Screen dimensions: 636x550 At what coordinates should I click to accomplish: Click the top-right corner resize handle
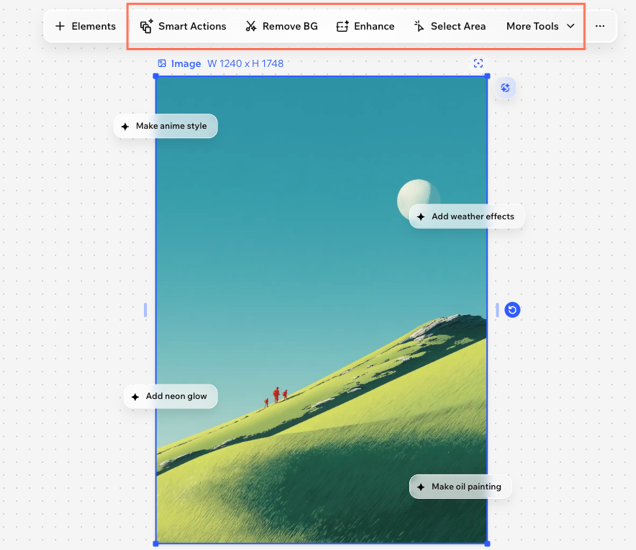[488, 76]
